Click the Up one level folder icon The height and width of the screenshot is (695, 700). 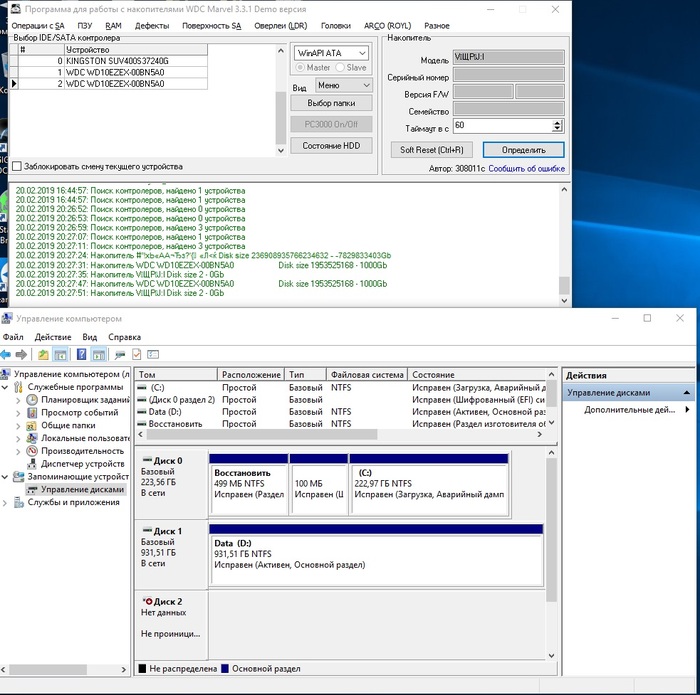43,354
